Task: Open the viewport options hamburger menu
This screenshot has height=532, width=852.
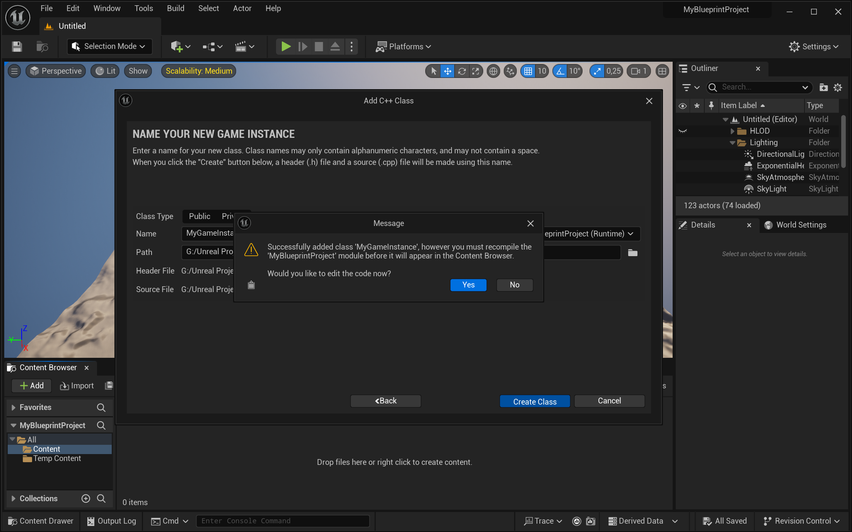Action: tap(14, 71)
